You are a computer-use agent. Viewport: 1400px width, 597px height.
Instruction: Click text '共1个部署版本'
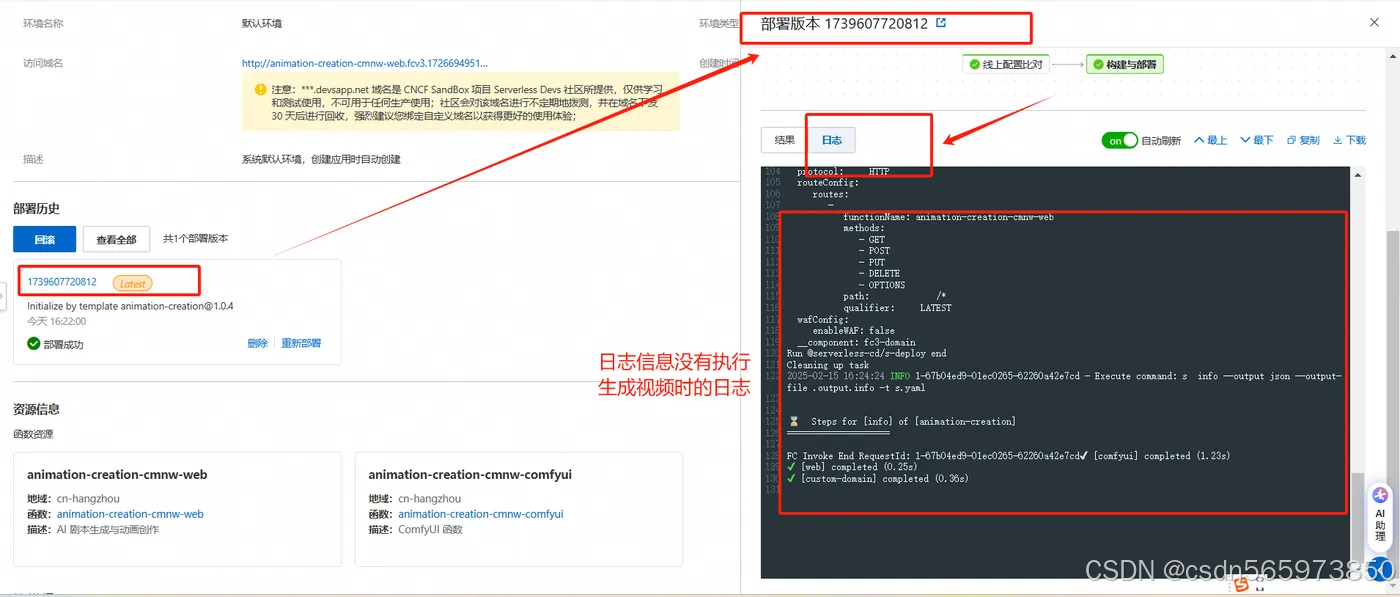click(x=196, y=239)
